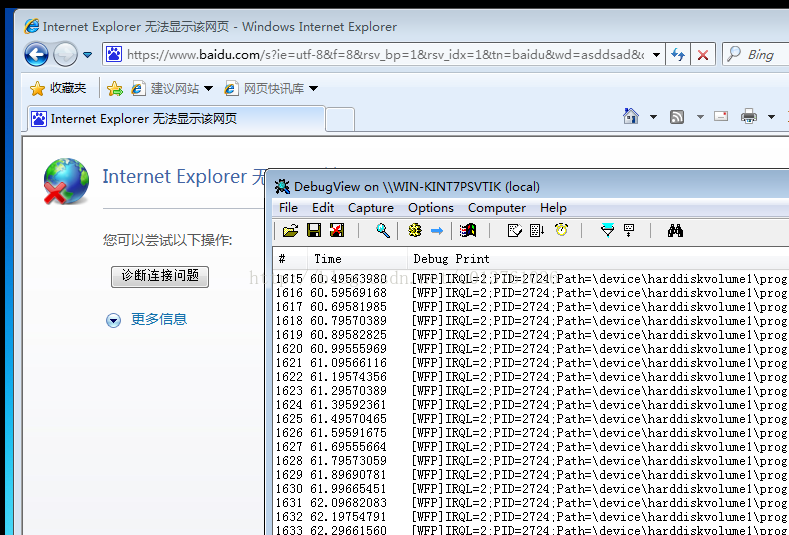Click the Add to Favorites Bar star-arrow icon
Image resolution: width=789 pixels, height=535 pixels.
click(x=115, y=89)
